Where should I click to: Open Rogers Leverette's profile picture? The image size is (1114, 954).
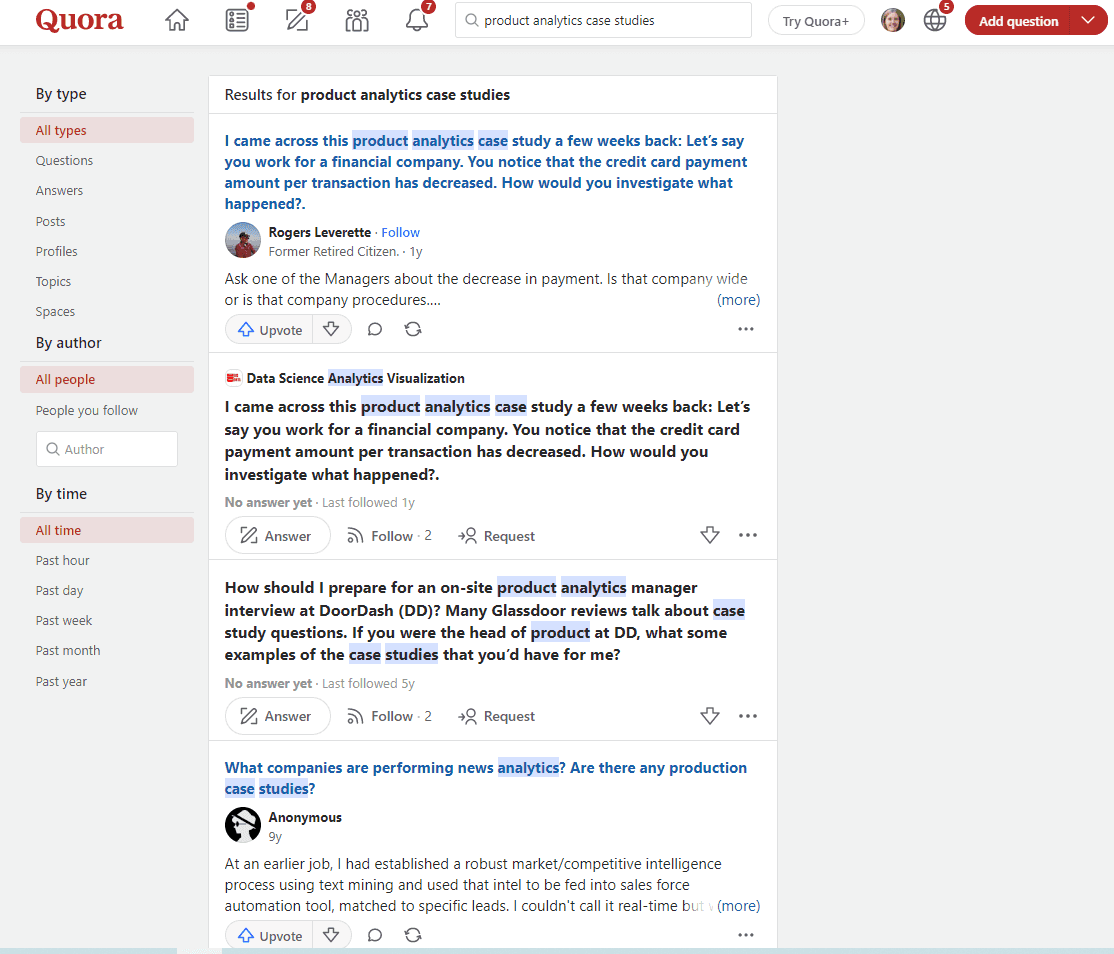(x=243, y=240)
